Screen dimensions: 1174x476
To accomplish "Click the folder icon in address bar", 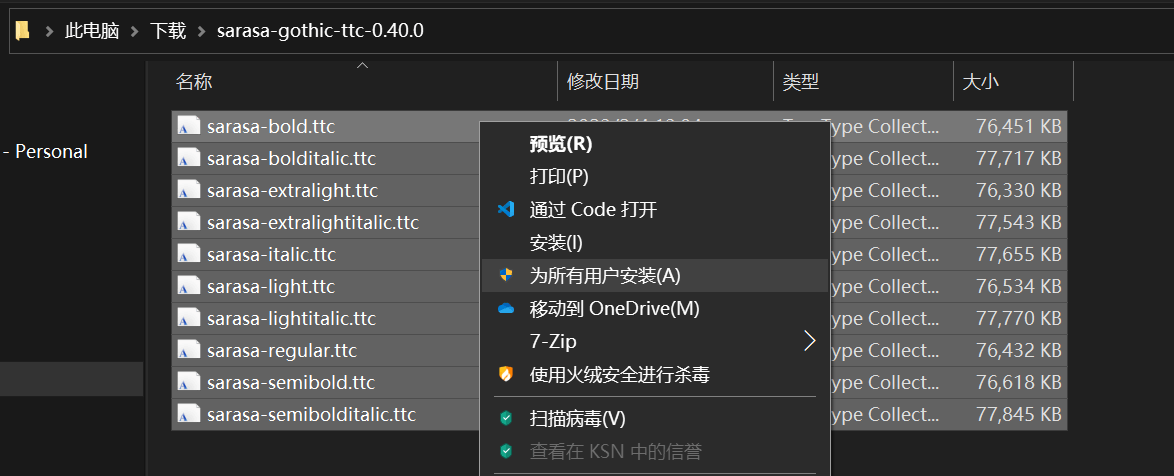I will tap(22, 30).
